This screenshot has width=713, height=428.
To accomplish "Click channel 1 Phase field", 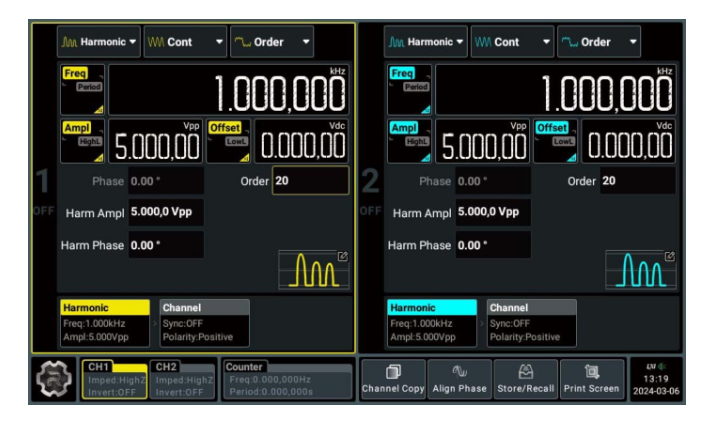I will tap(166, 181).
